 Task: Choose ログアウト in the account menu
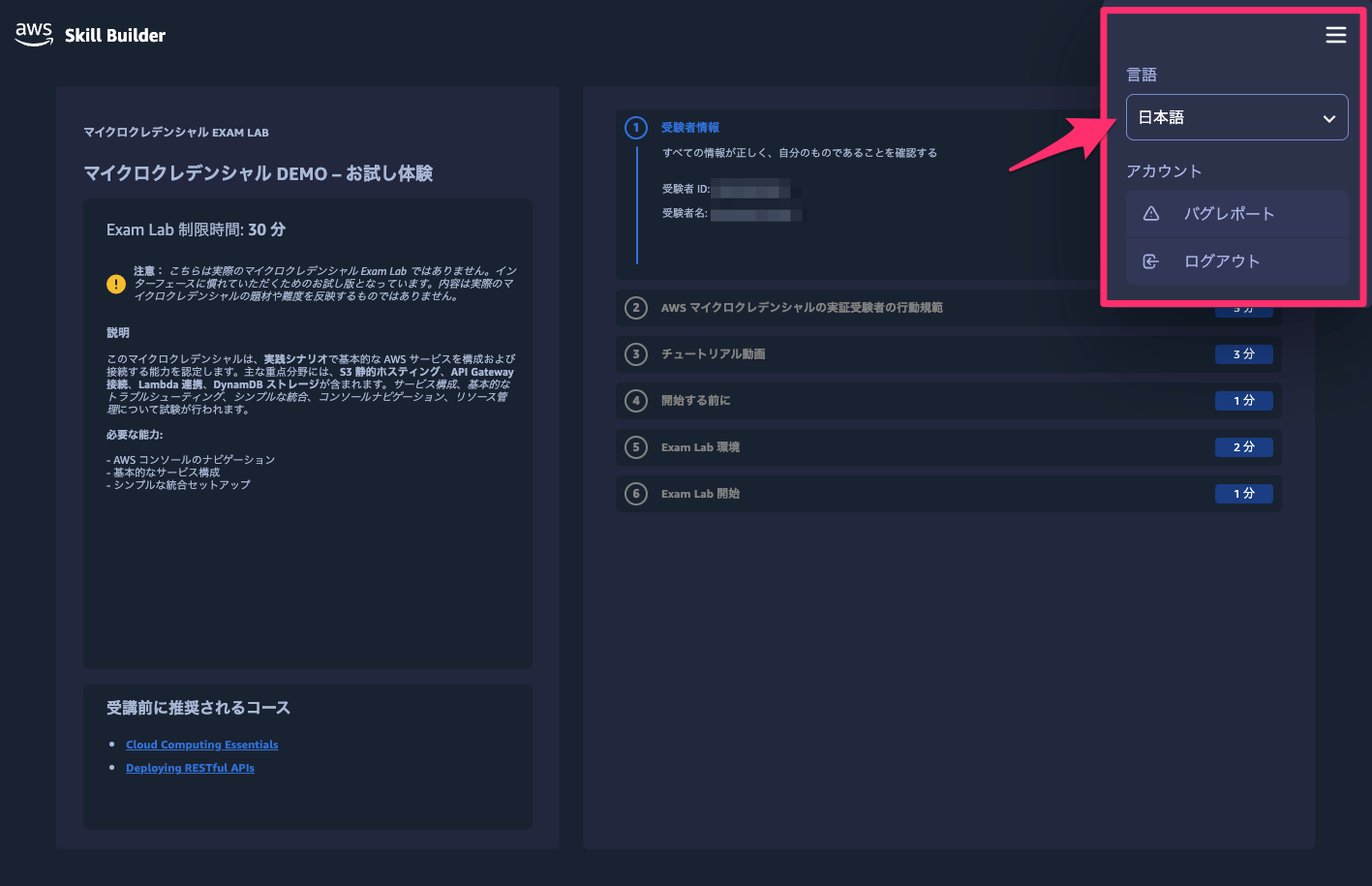click(x=1236, y=261)
